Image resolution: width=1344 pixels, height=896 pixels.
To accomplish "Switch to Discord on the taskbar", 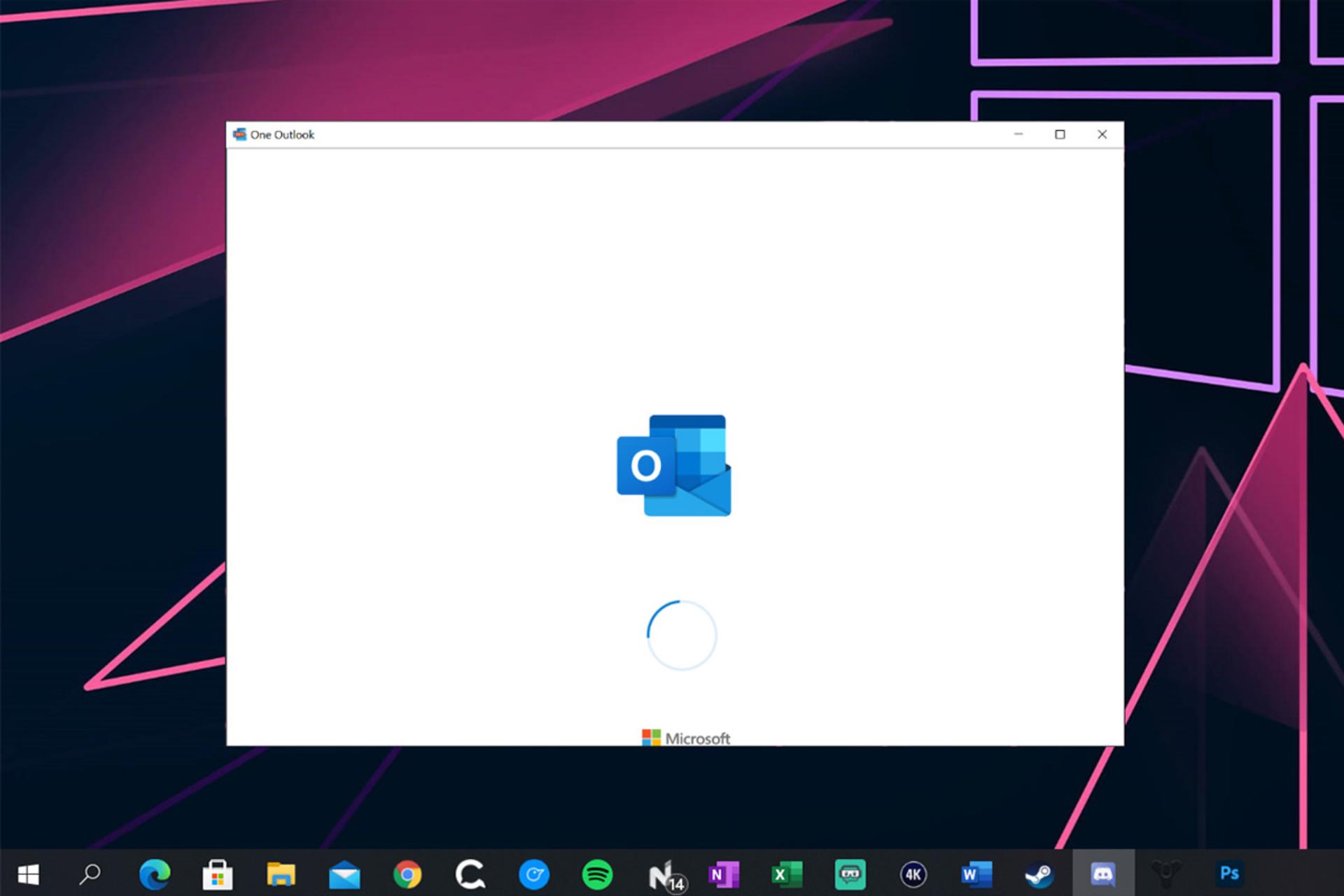I will 1103,874.
